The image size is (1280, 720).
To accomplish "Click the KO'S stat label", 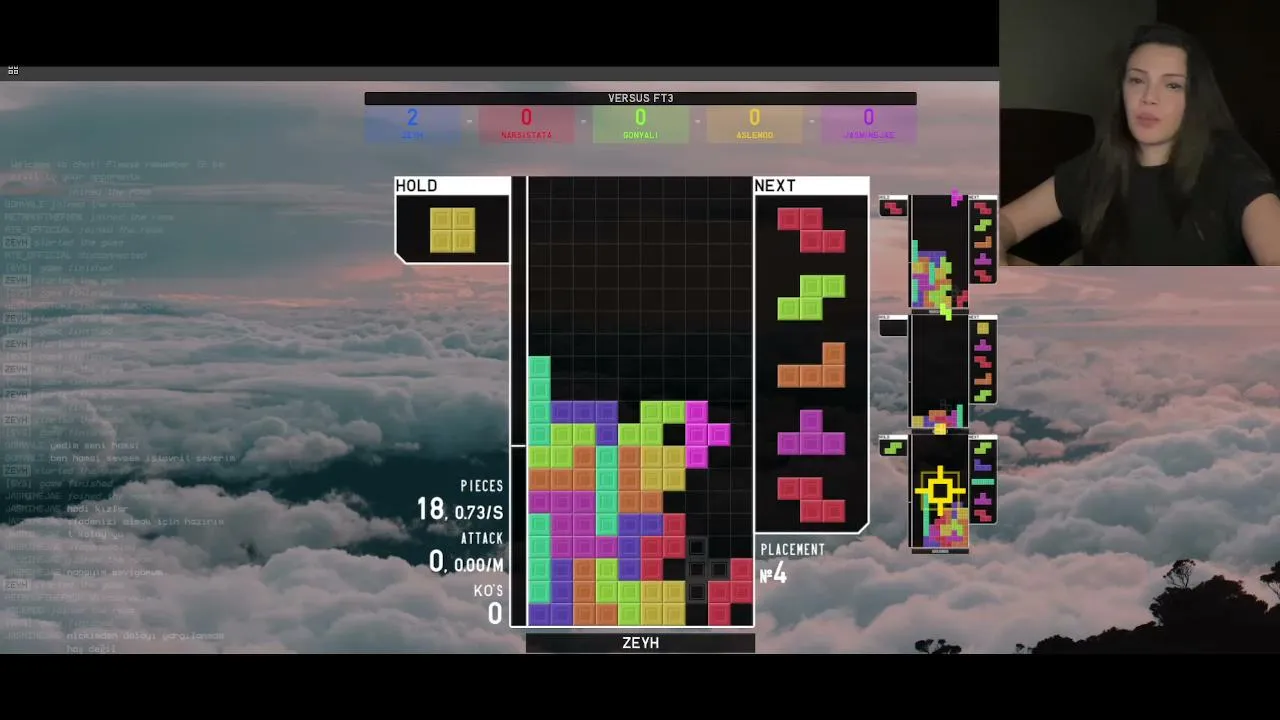I will click(x=489, y=591).
